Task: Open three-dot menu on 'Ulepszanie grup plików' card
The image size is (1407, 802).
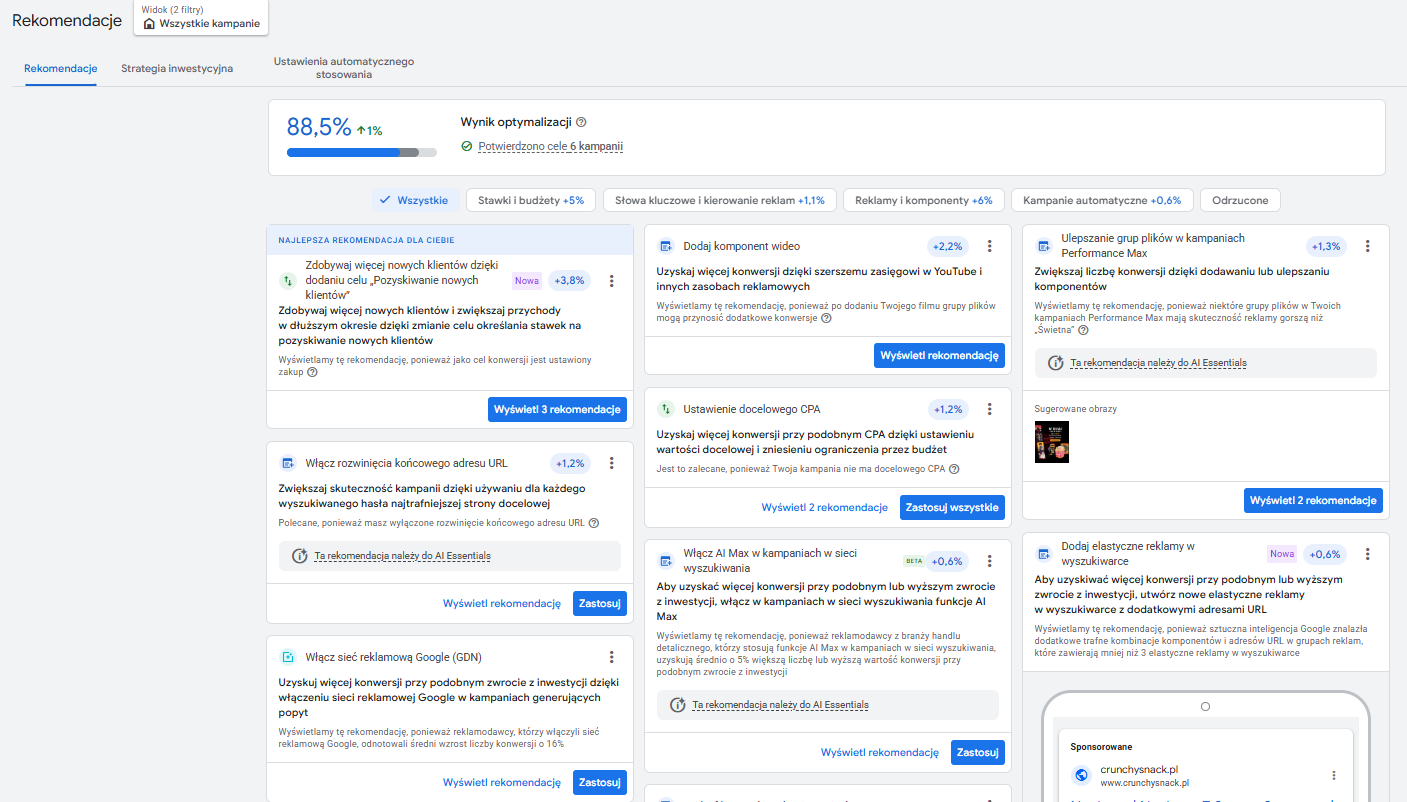Action: pos(1368,246)
